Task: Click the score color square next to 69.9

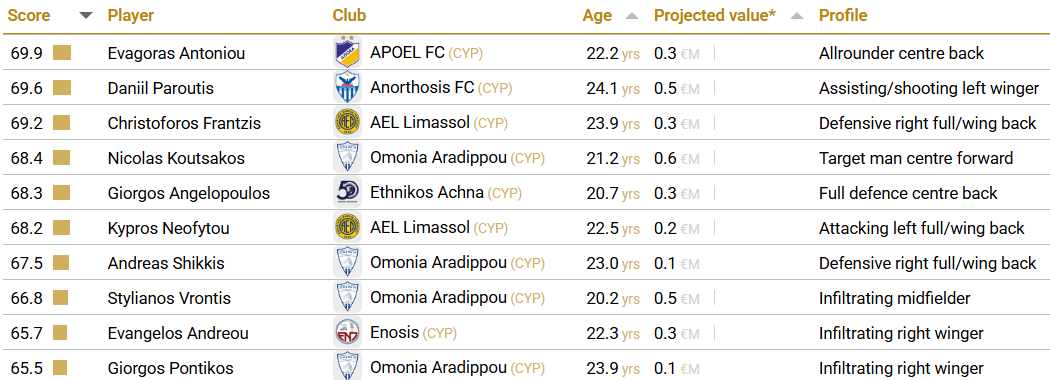Action: pos(62,53)
